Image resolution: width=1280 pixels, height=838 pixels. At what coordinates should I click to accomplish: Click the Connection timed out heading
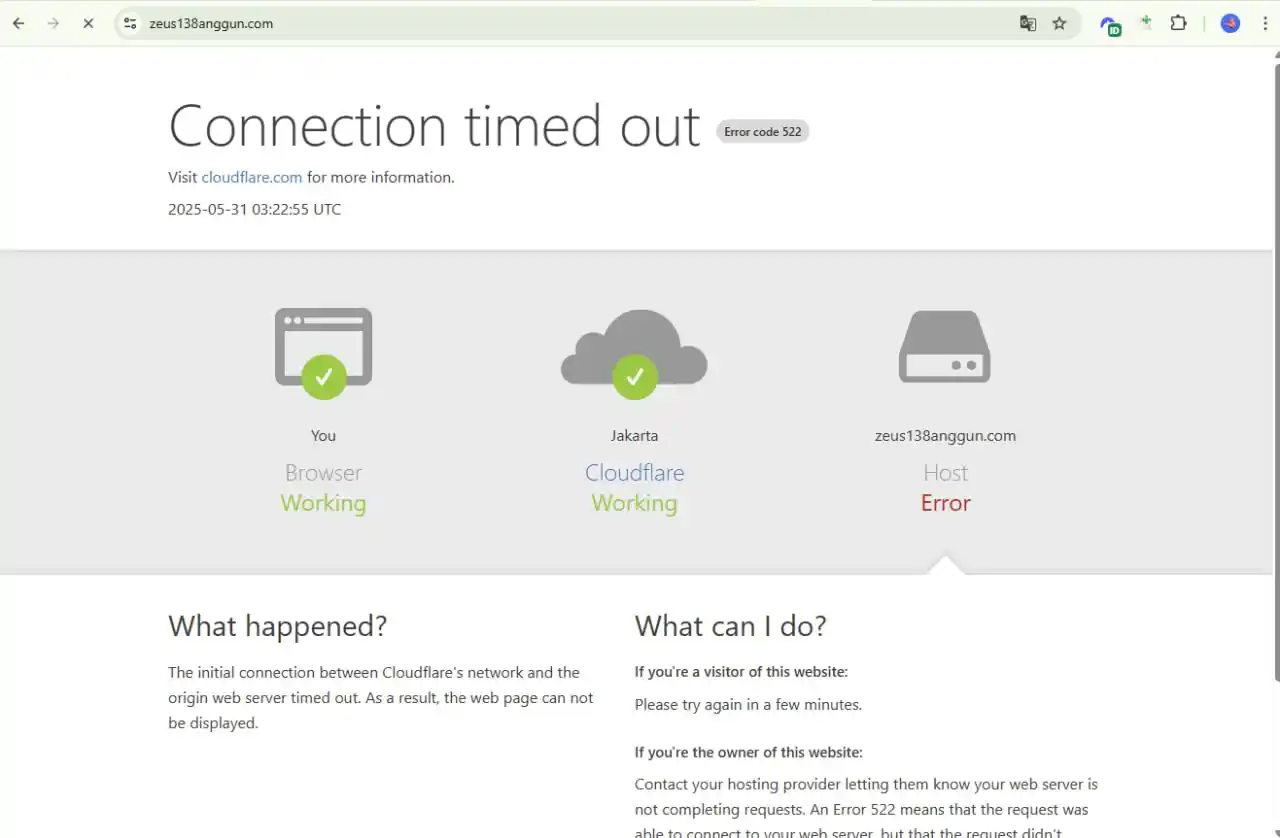point(434,126)
